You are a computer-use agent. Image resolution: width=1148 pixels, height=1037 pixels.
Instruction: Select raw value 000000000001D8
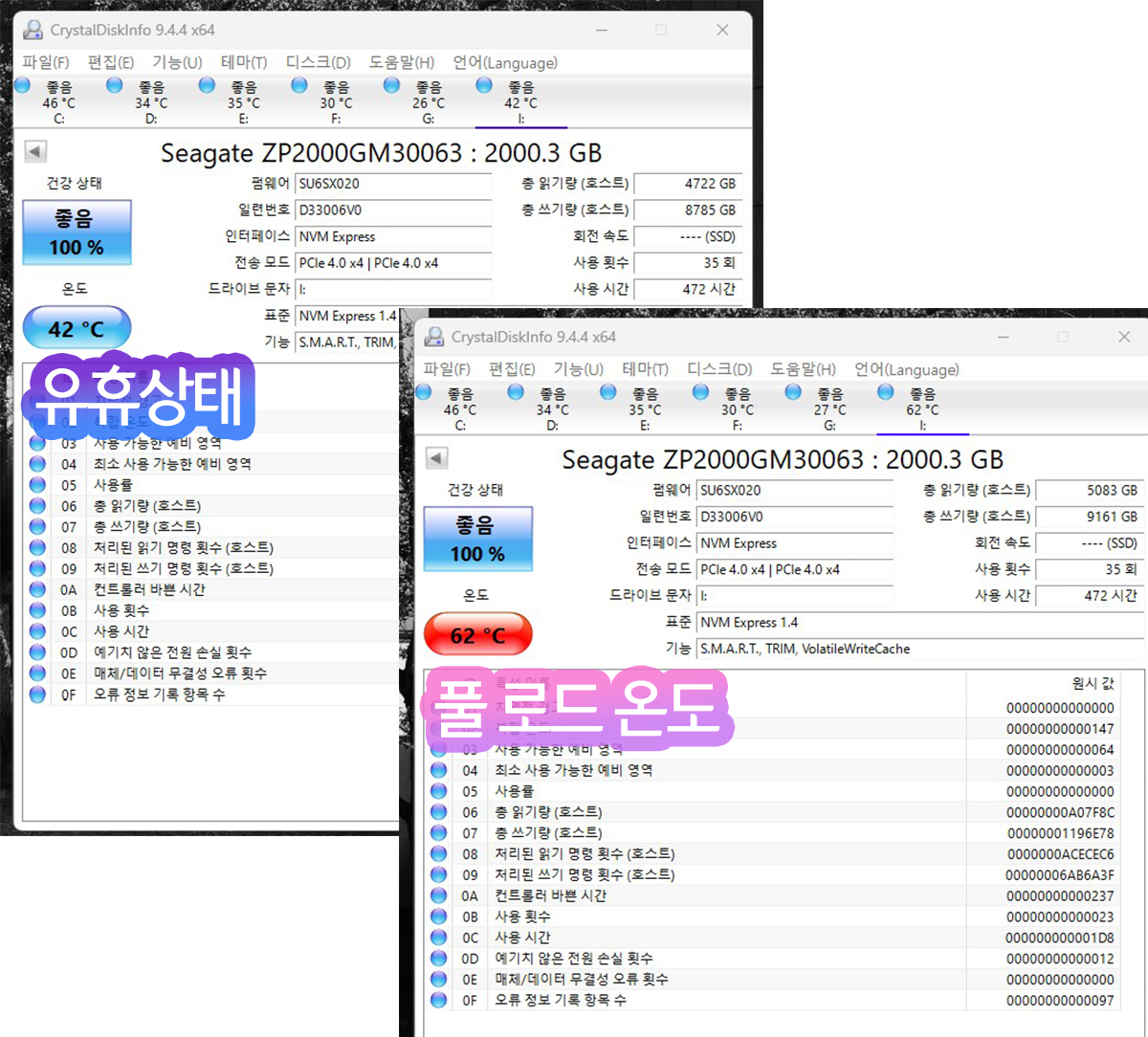click(1060, 938)
